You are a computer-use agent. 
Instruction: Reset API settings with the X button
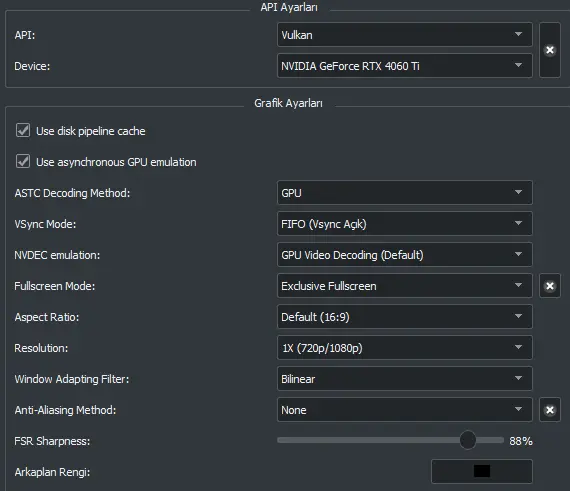pos(550,50)
